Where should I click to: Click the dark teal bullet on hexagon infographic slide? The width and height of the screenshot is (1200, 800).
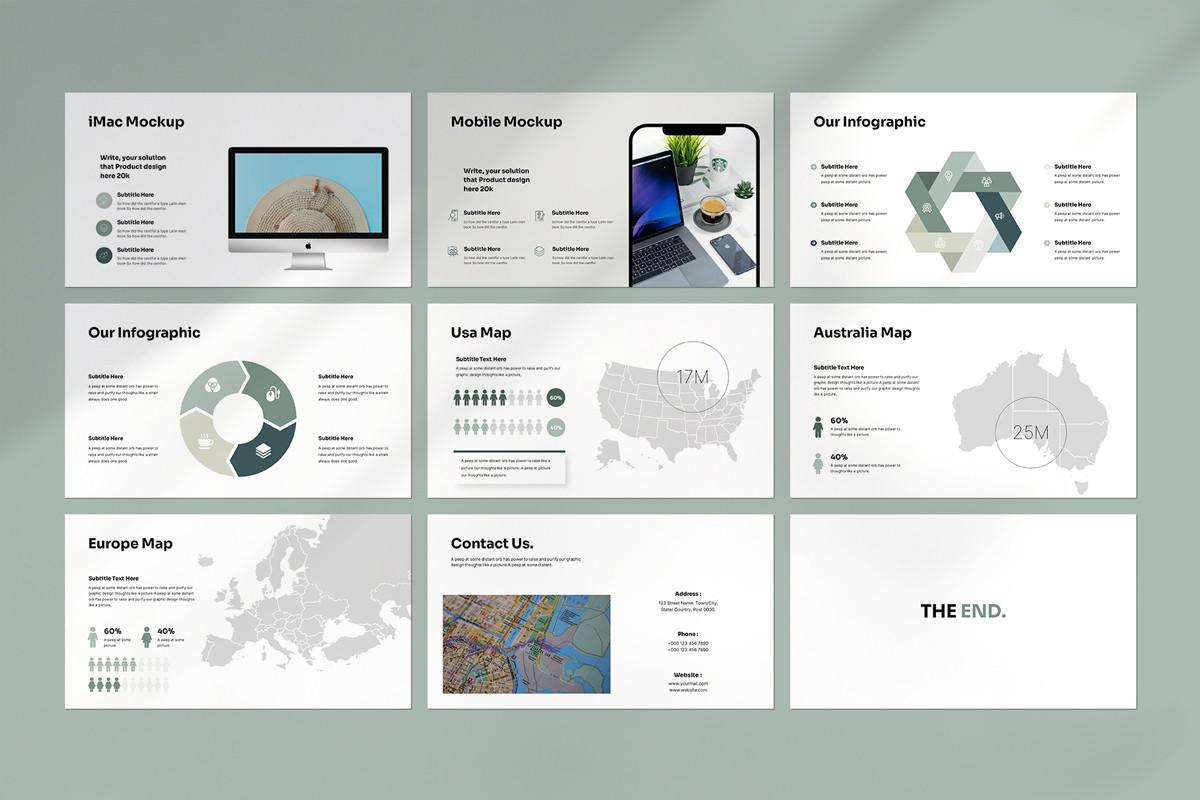[813, 243]
